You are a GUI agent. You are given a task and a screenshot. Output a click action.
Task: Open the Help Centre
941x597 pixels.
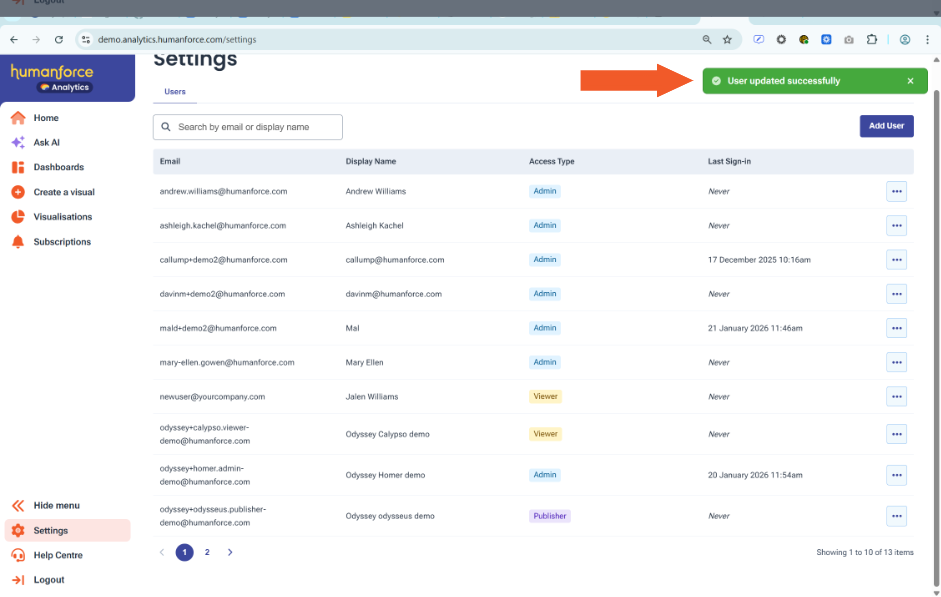tap(58, 555)
